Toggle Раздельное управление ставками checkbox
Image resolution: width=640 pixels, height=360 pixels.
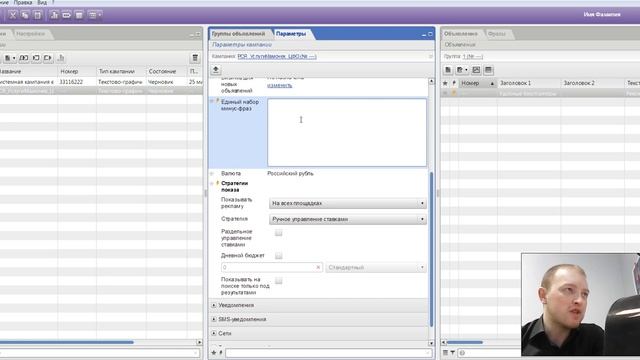pos(279,233)
